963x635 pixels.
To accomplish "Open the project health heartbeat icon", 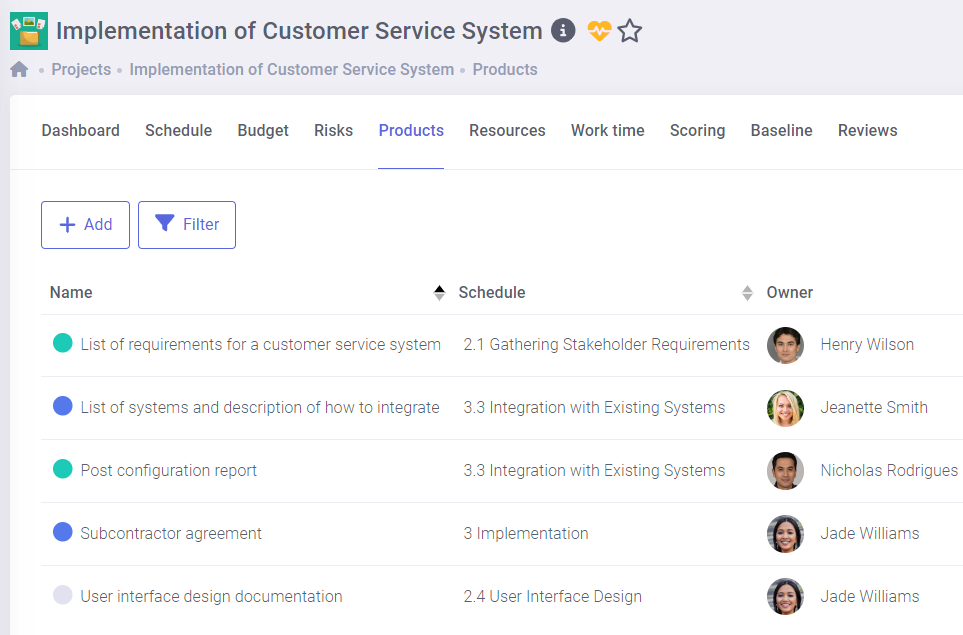I will click(x=598, y=31).
